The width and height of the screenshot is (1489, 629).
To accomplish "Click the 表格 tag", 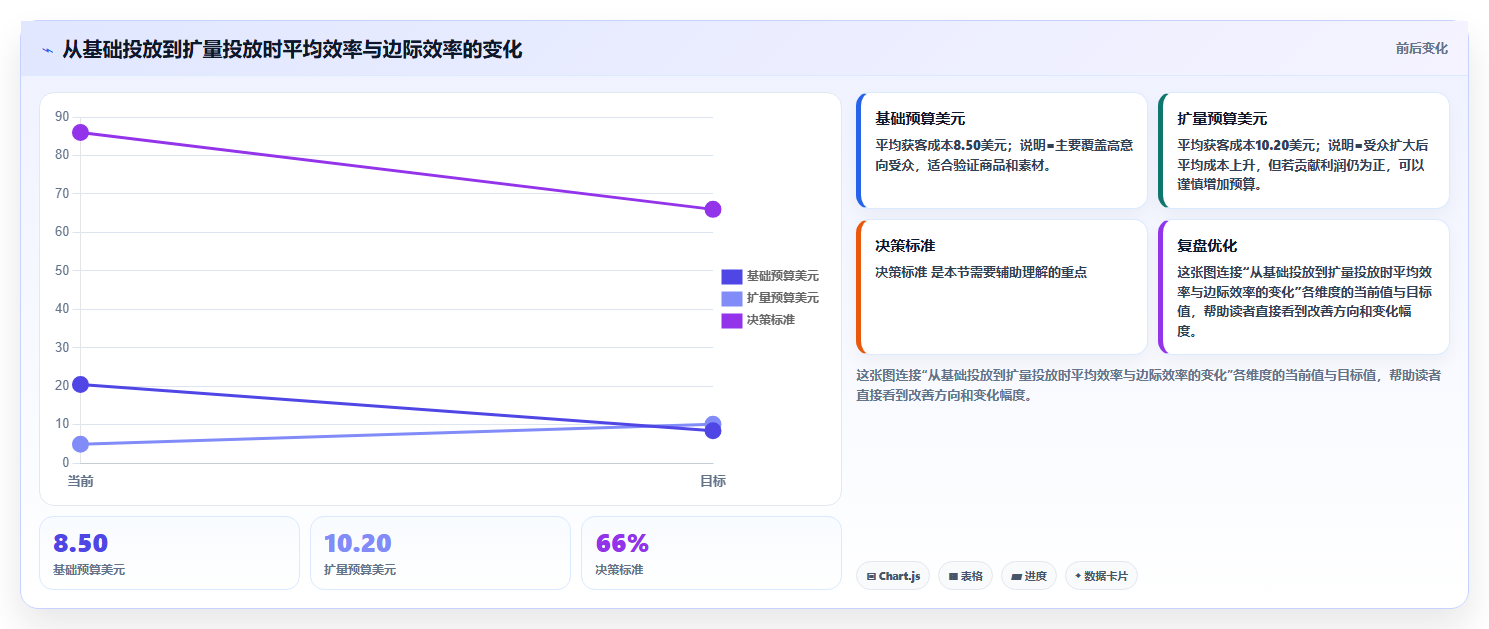I will (x=965, y=576).
